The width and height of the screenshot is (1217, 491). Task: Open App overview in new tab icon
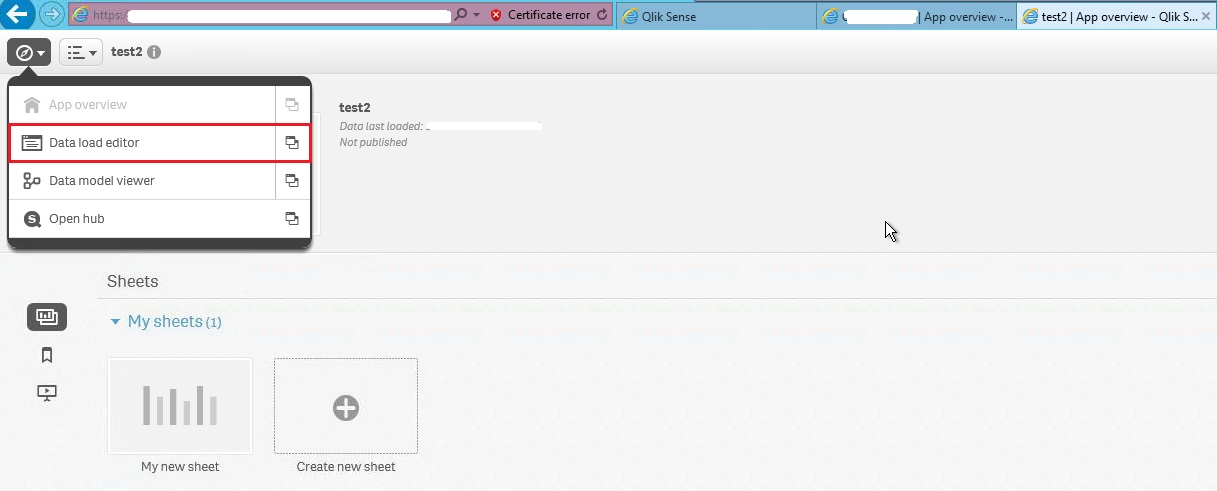(x=292, y=105)
